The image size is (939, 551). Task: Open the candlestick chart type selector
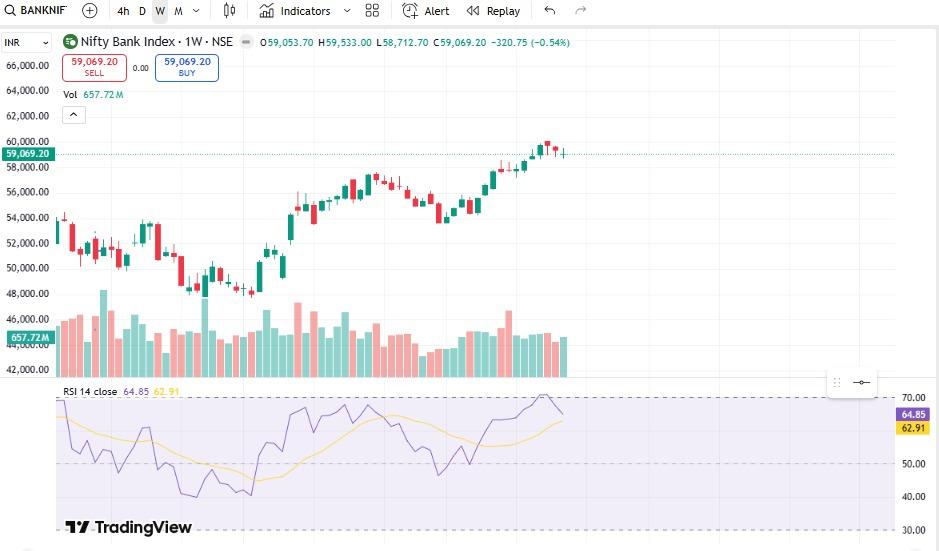229,11
